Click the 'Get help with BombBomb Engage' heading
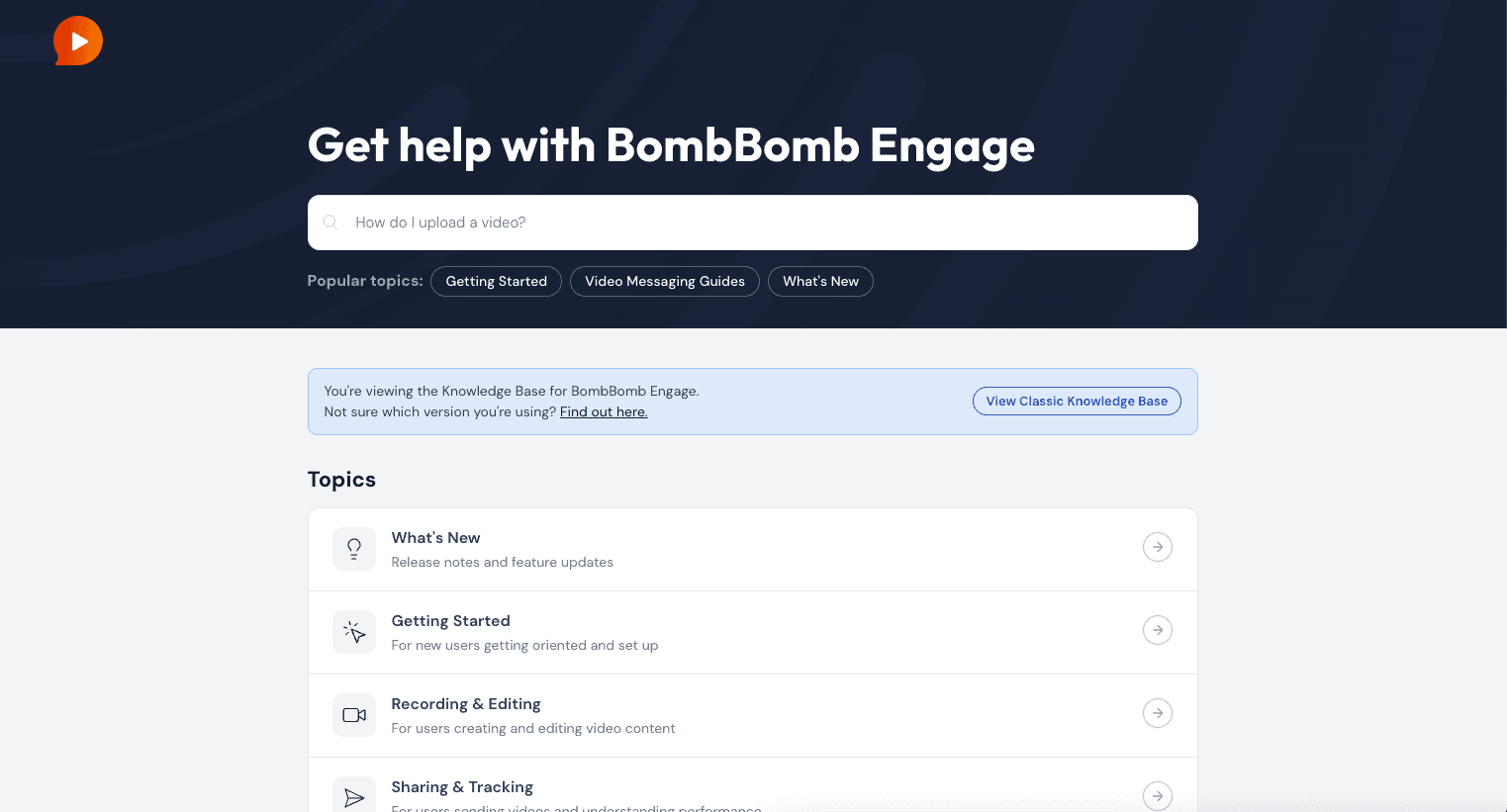Viewport: 1507px width, 812px height. 671,146
